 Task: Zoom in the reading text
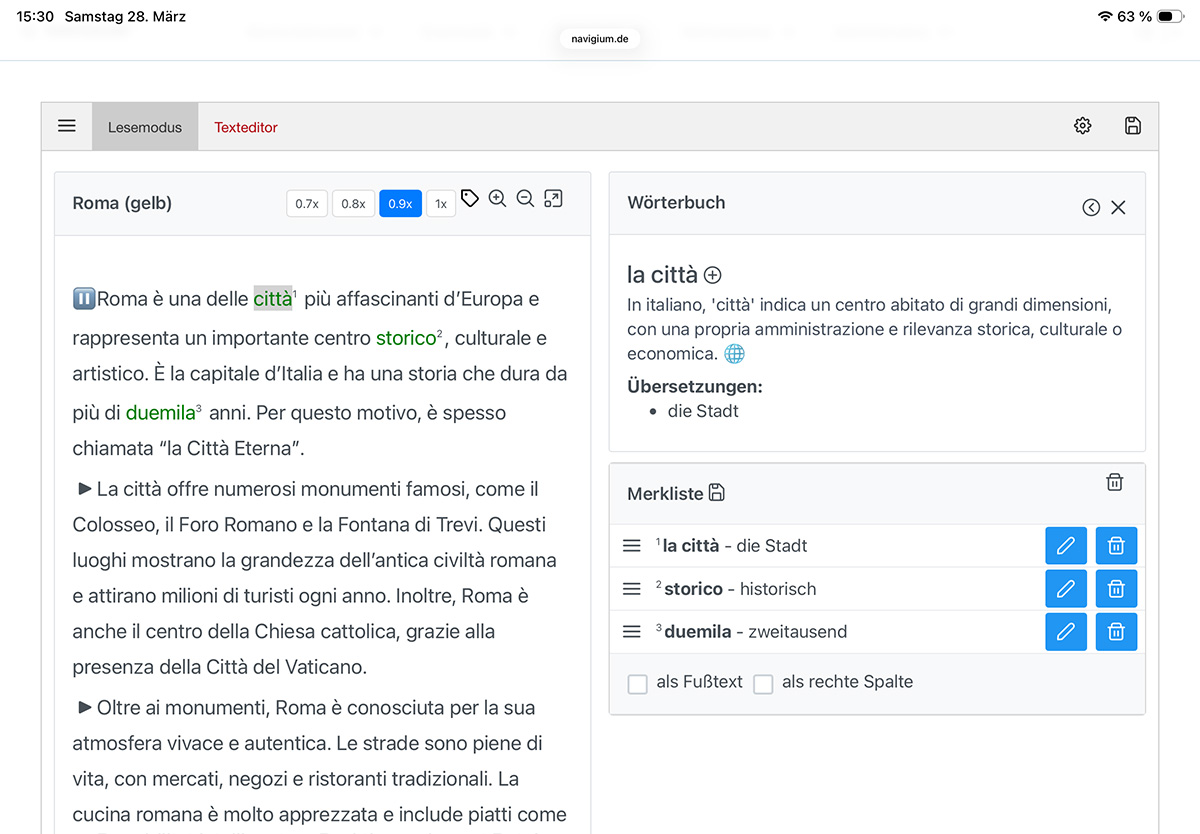[x=498, y=199]
